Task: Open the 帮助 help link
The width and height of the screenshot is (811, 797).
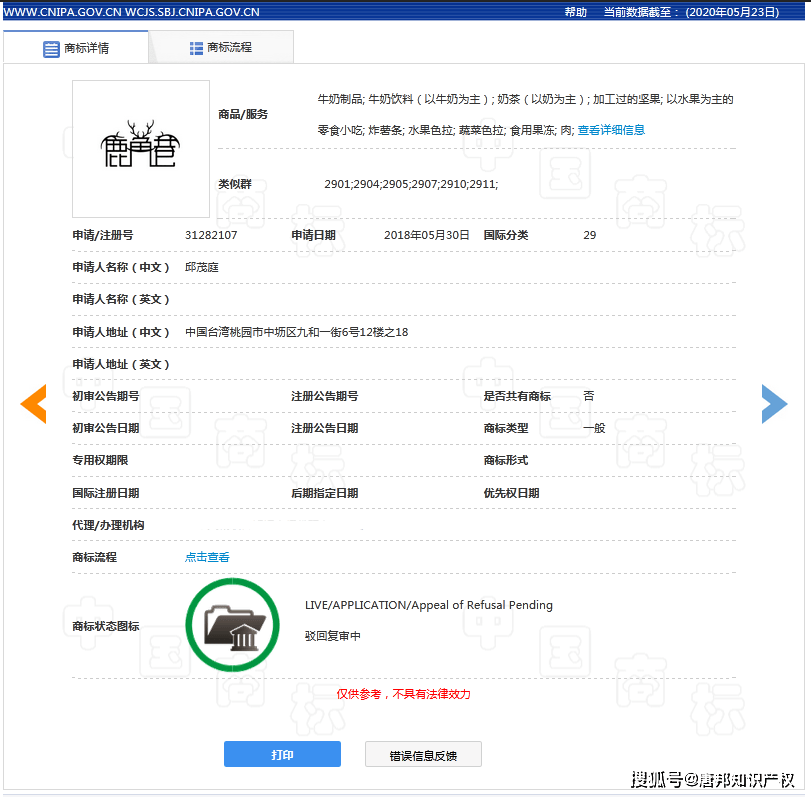Action: (575, 12)
